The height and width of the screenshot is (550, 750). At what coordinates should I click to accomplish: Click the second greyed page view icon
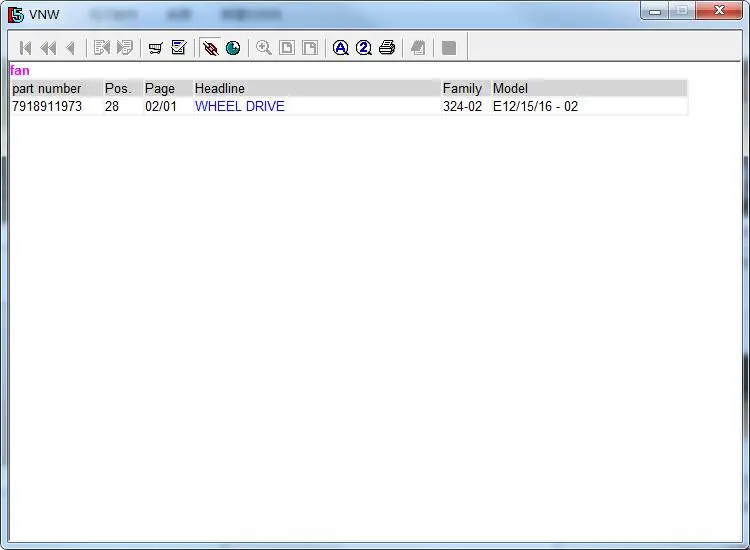(x=310, y=48)
